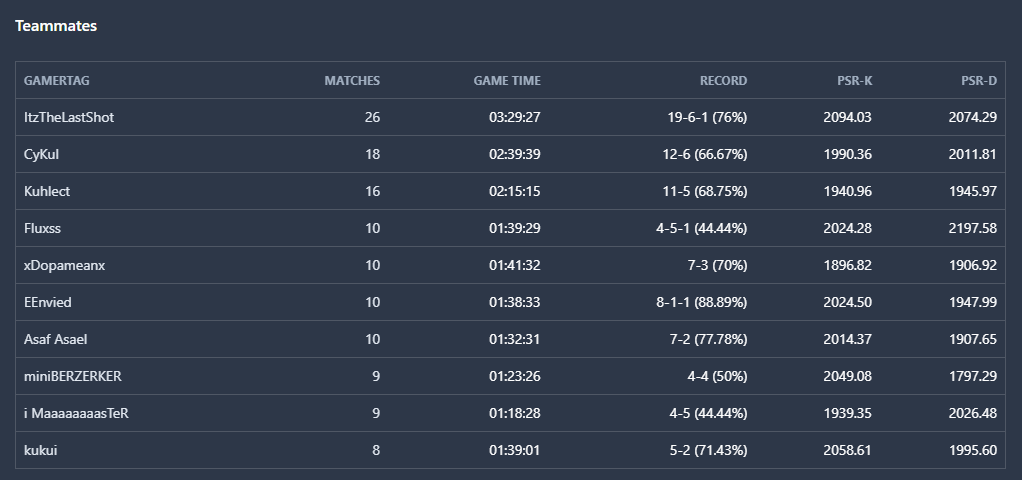Click the i MaaaaaaaasTeR gamertag
Viewport: 1022px width, 480px height.
(x=76, y=413)
